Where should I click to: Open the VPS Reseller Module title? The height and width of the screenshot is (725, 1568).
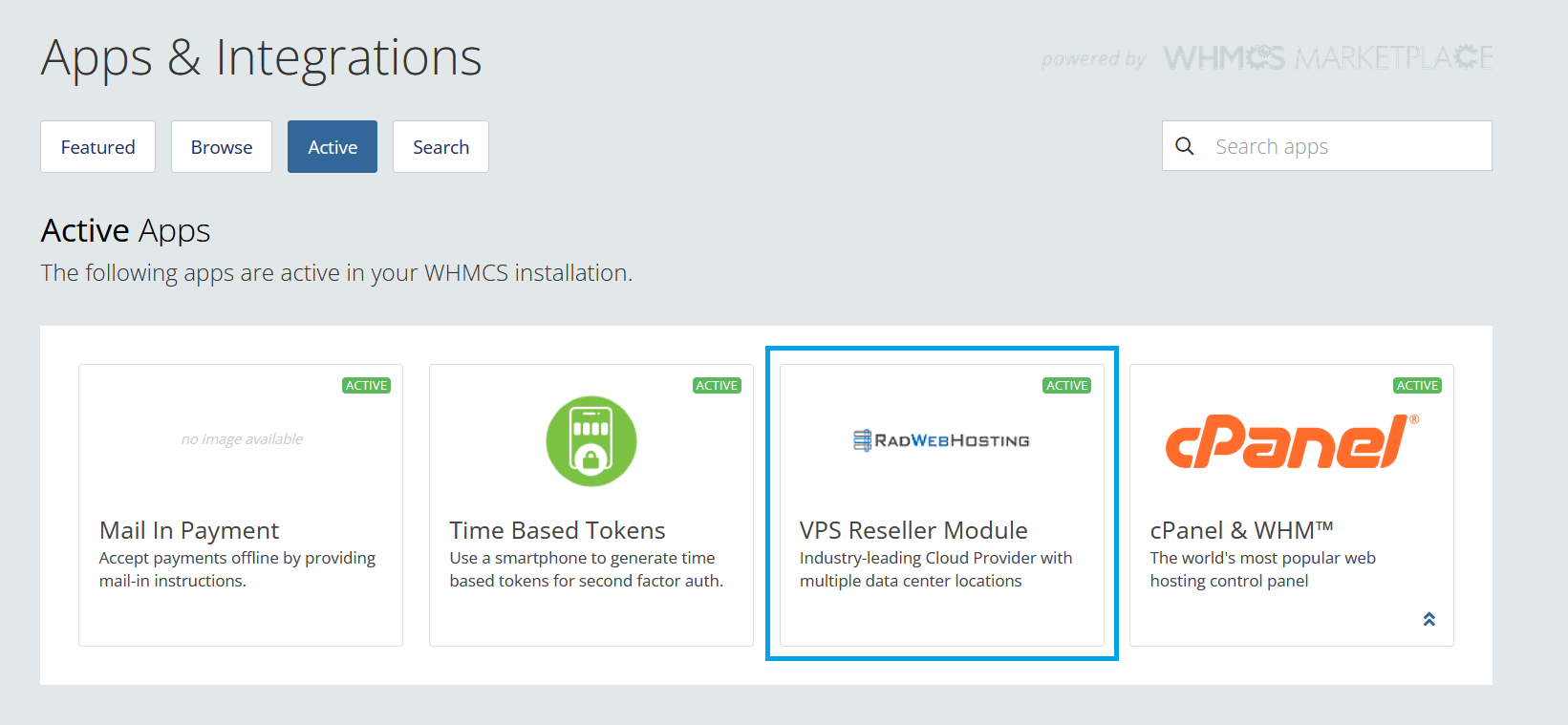coord(913,530)
